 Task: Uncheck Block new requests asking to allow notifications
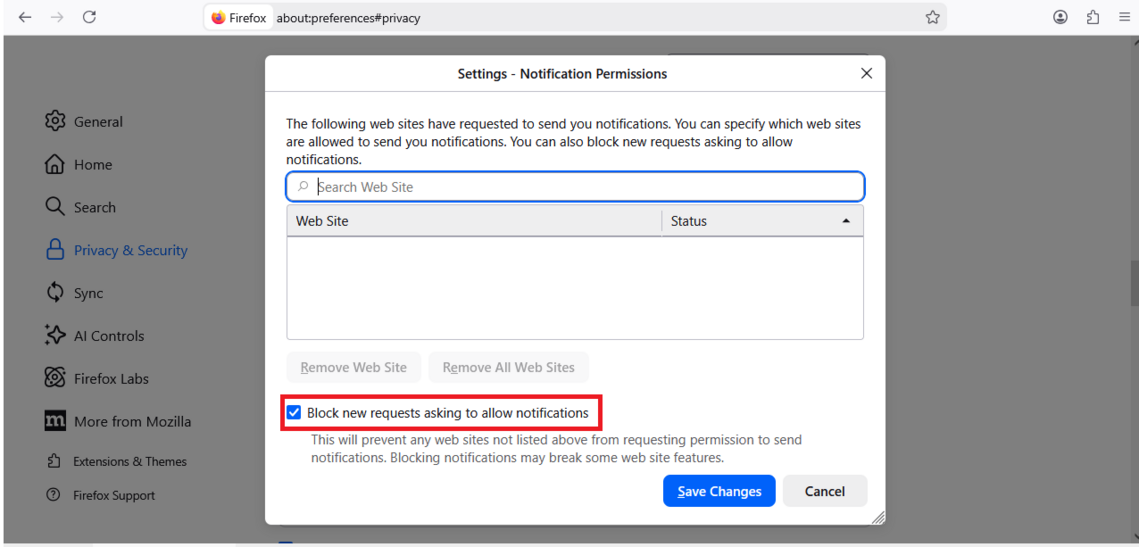point(294,413)
